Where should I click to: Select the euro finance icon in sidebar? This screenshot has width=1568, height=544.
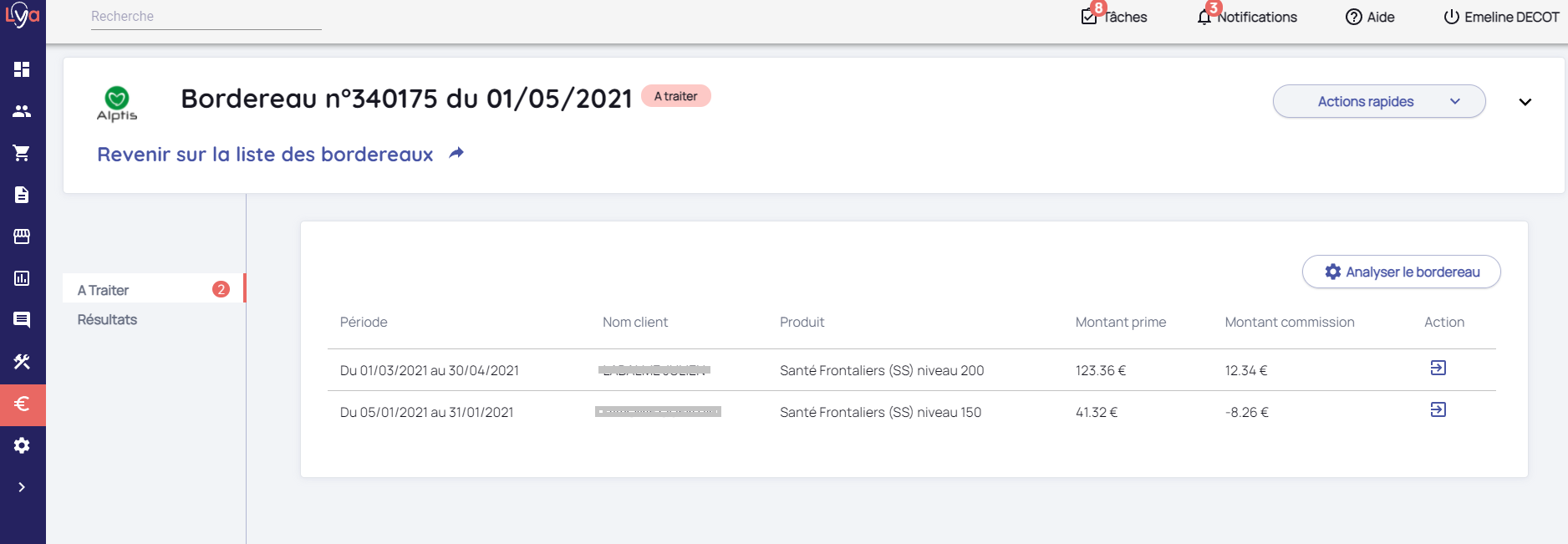coord(22,404)
